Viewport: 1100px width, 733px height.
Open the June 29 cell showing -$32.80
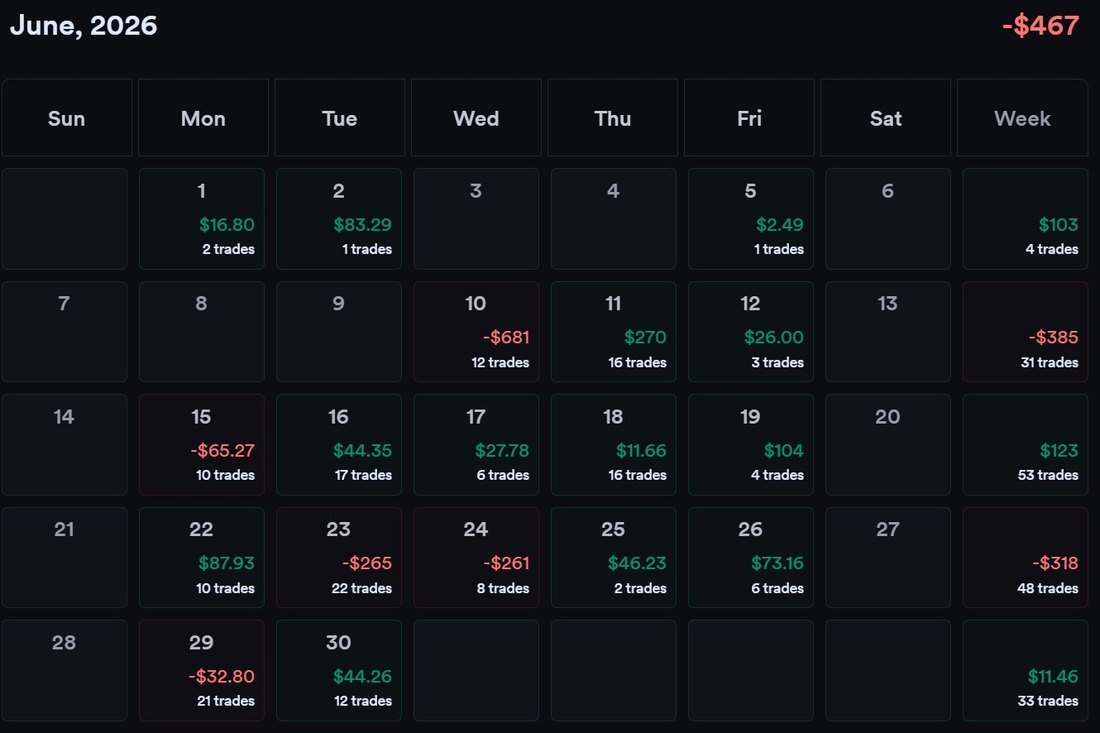[x=202, y=671]
